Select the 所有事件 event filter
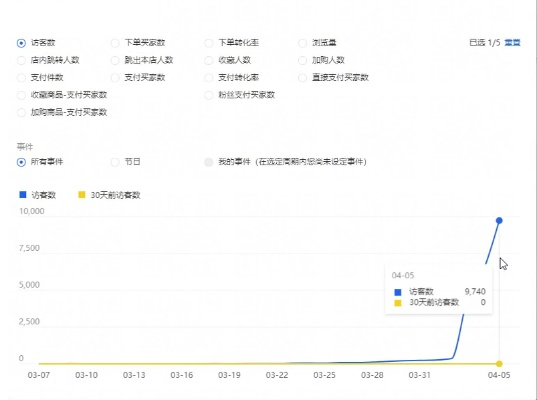Screen dimensions: 537x400 pyautogui.click(x=21, y=162)
